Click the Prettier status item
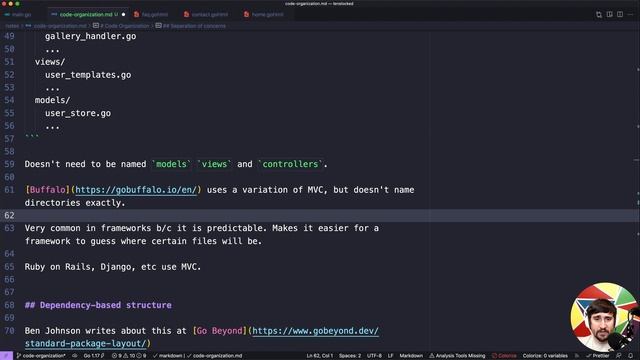 (598, 356)
